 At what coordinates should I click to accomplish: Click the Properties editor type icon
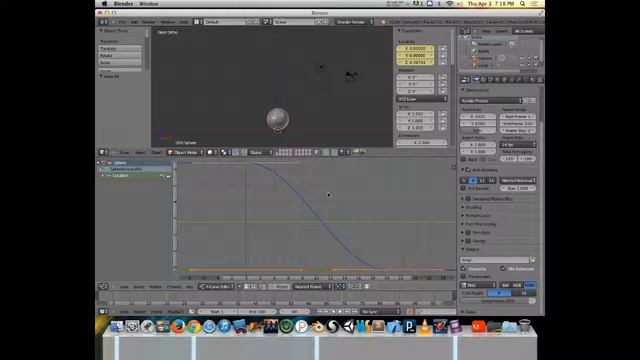point(464,80)
